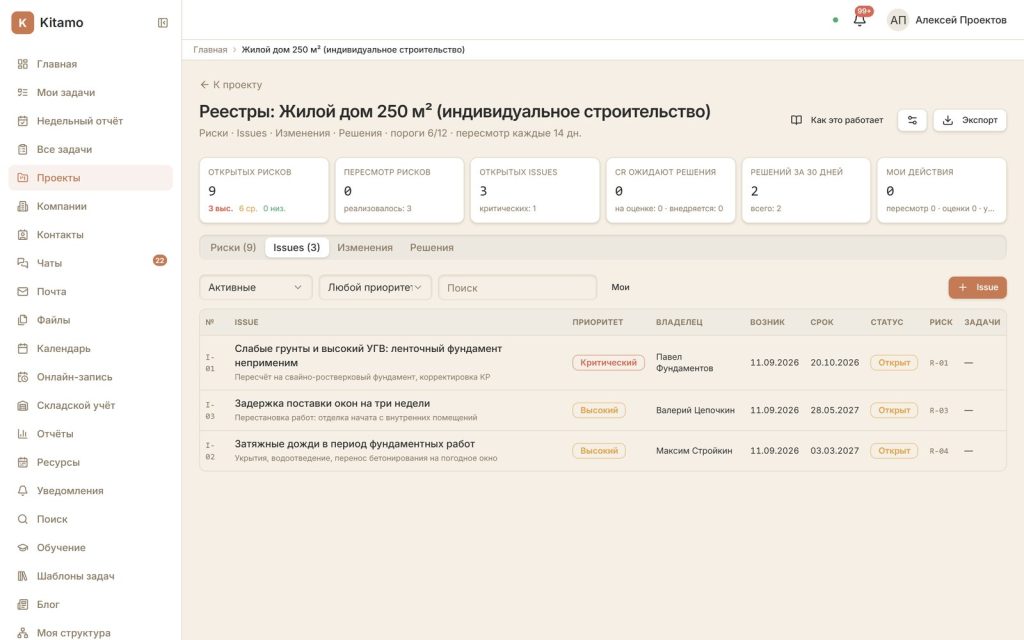
Task: Open issue Задержка поставки окон на три недели
Action: (x=332, y=404)
